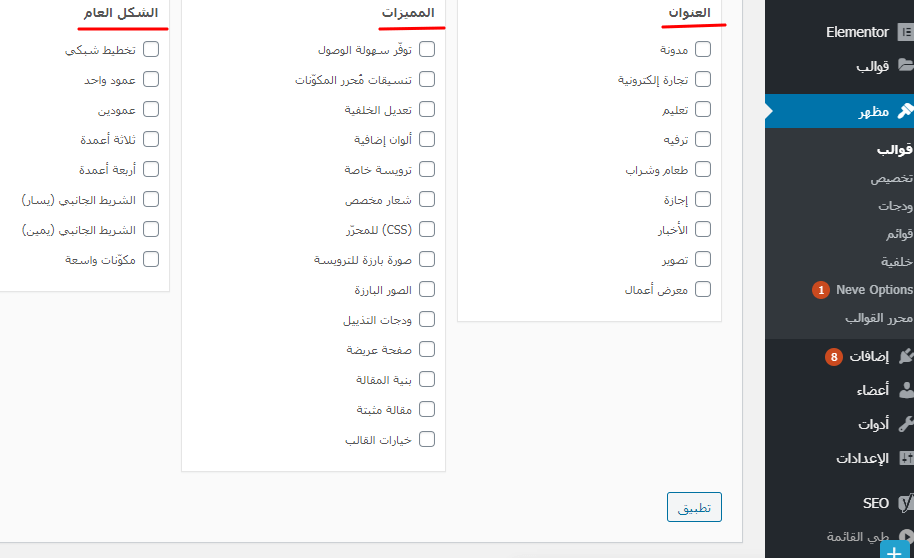Check the ثلاثة أعمدة layout option
The image size is (914, 558).
pos(151,139)
